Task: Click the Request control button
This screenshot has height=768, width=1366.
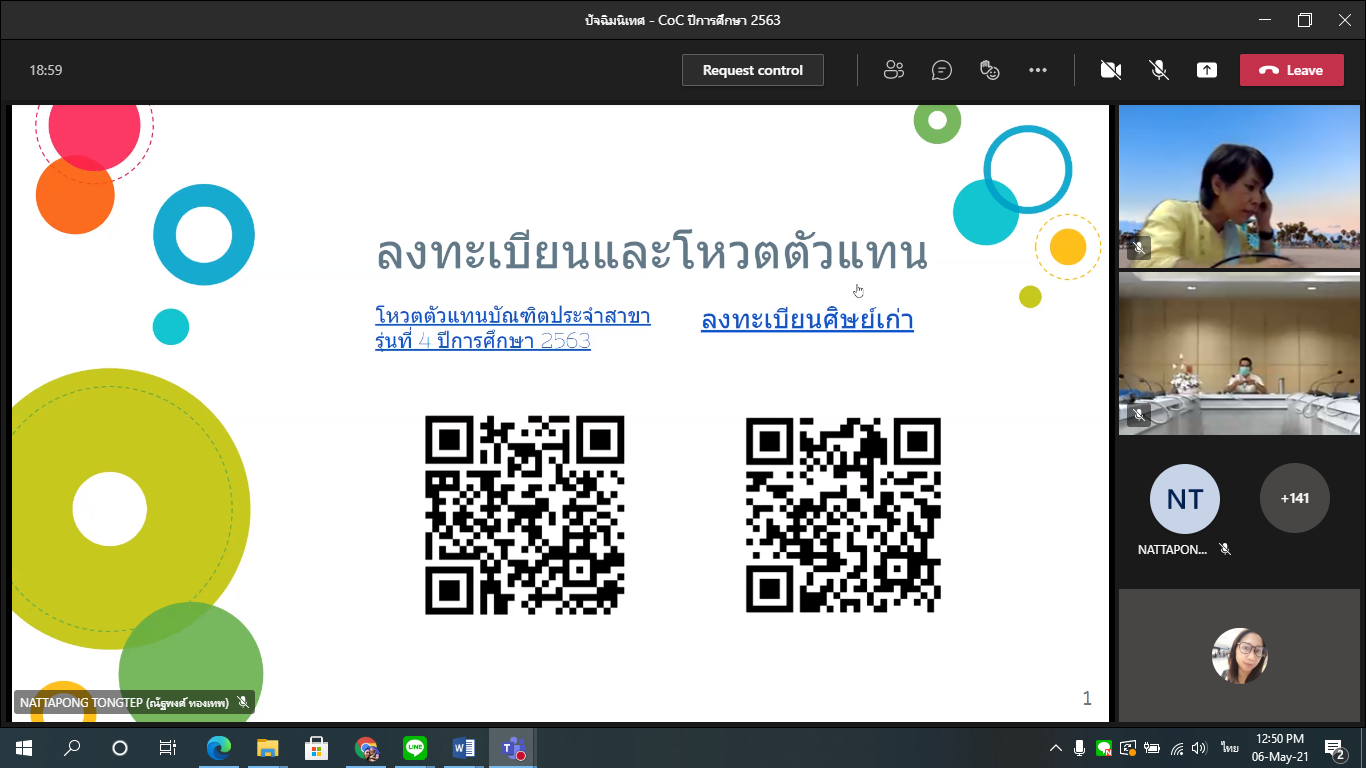Action: click(x=752, y=70)
